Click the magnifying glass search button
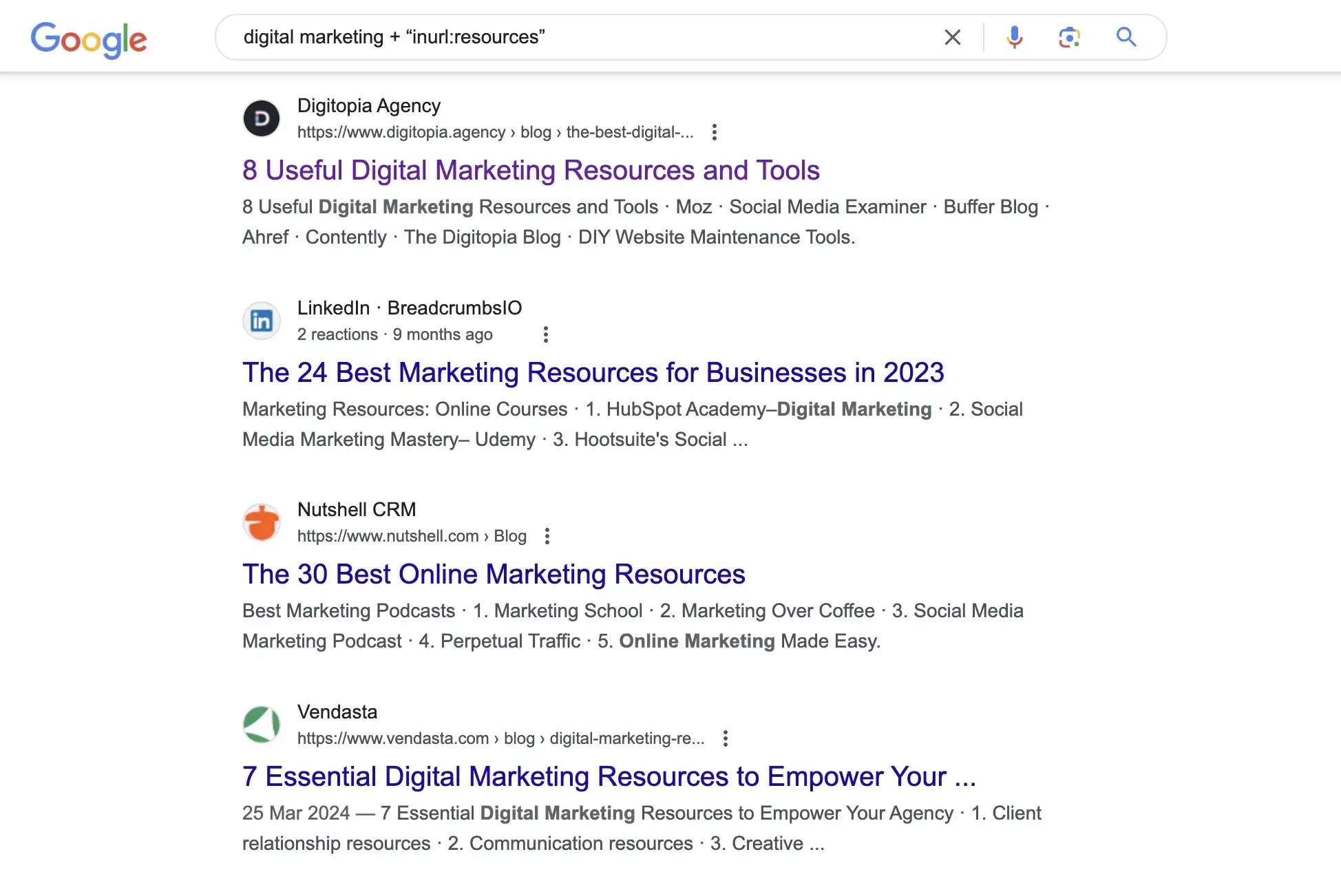The width and height of the screenshot is (1341, 896). [x=1126, y=37]
